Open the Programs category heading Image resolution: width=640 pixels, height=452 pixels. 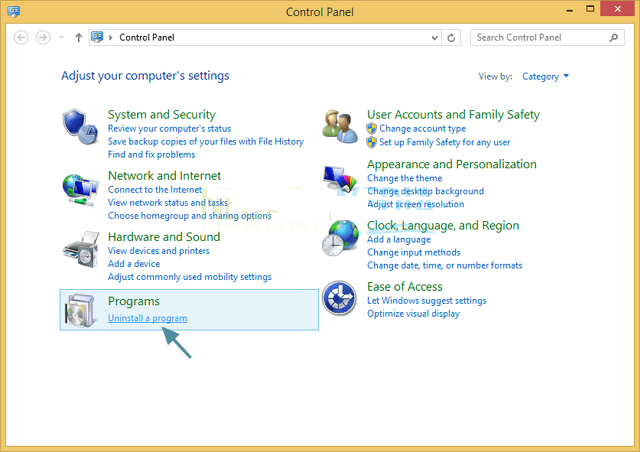coord(133,301)
